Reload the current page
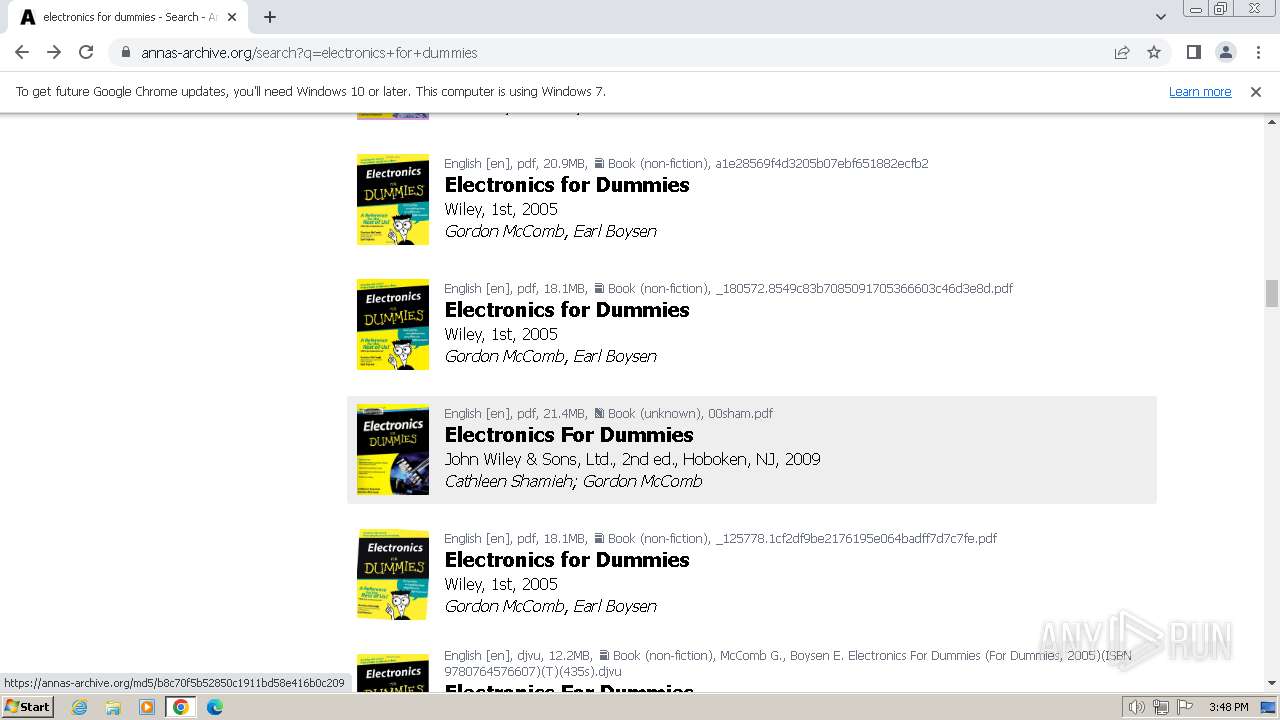The height and width of the screenshot is (720, 1280). tap(86, 52)
